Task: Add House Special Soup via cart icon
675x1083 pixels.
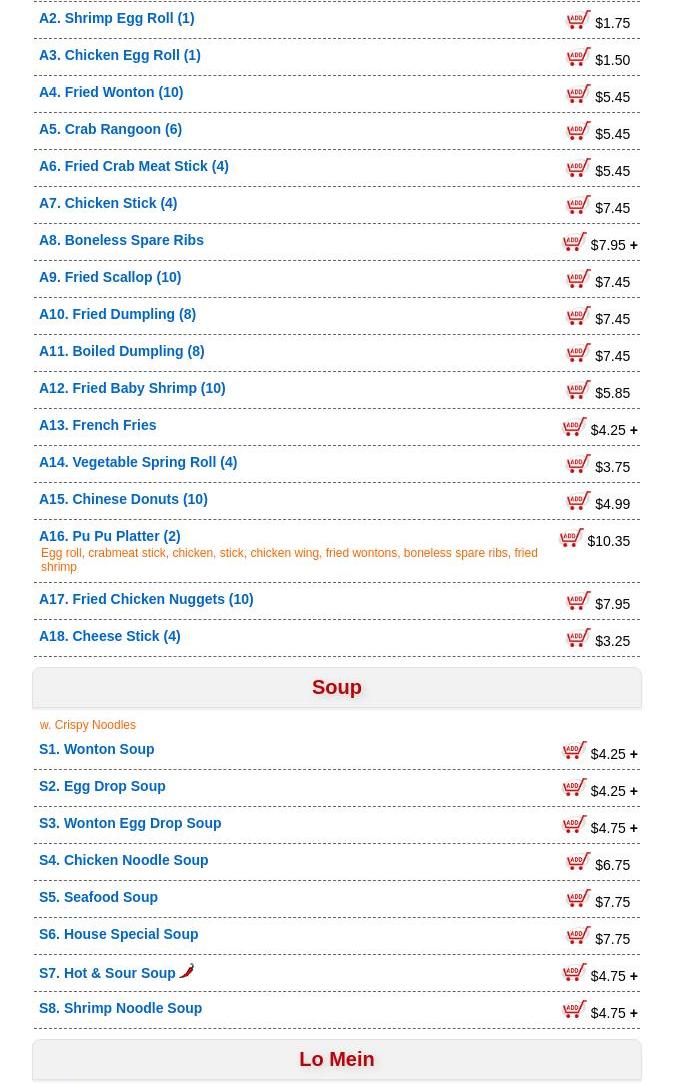Action: (x=578, y=936)
